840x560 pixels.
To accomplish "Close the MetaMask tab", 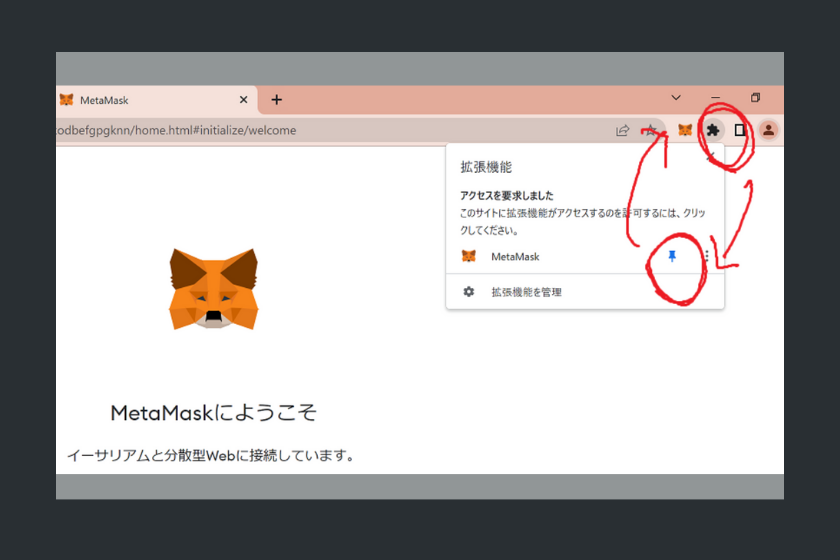I will [243, 100].
